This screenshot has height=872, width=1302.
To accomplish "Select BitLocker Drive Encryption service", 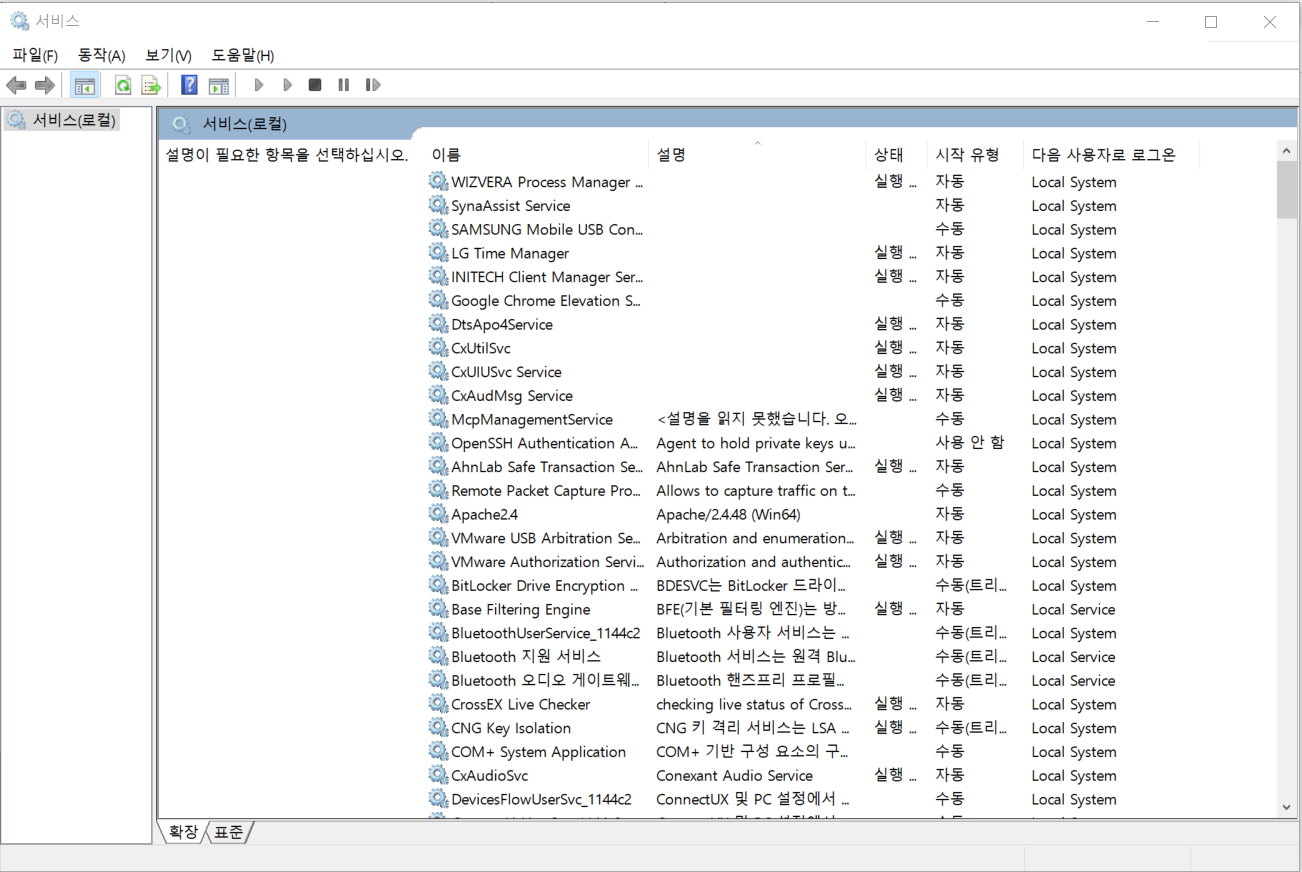I will click(x=545, y=586).
